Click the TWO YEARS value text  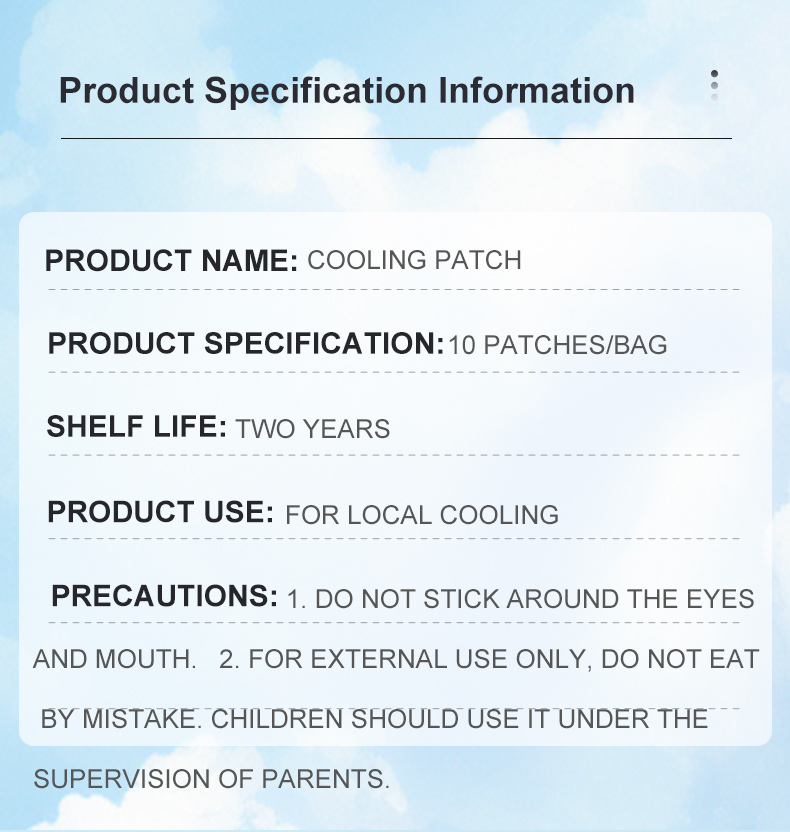(x=313, y=430)
